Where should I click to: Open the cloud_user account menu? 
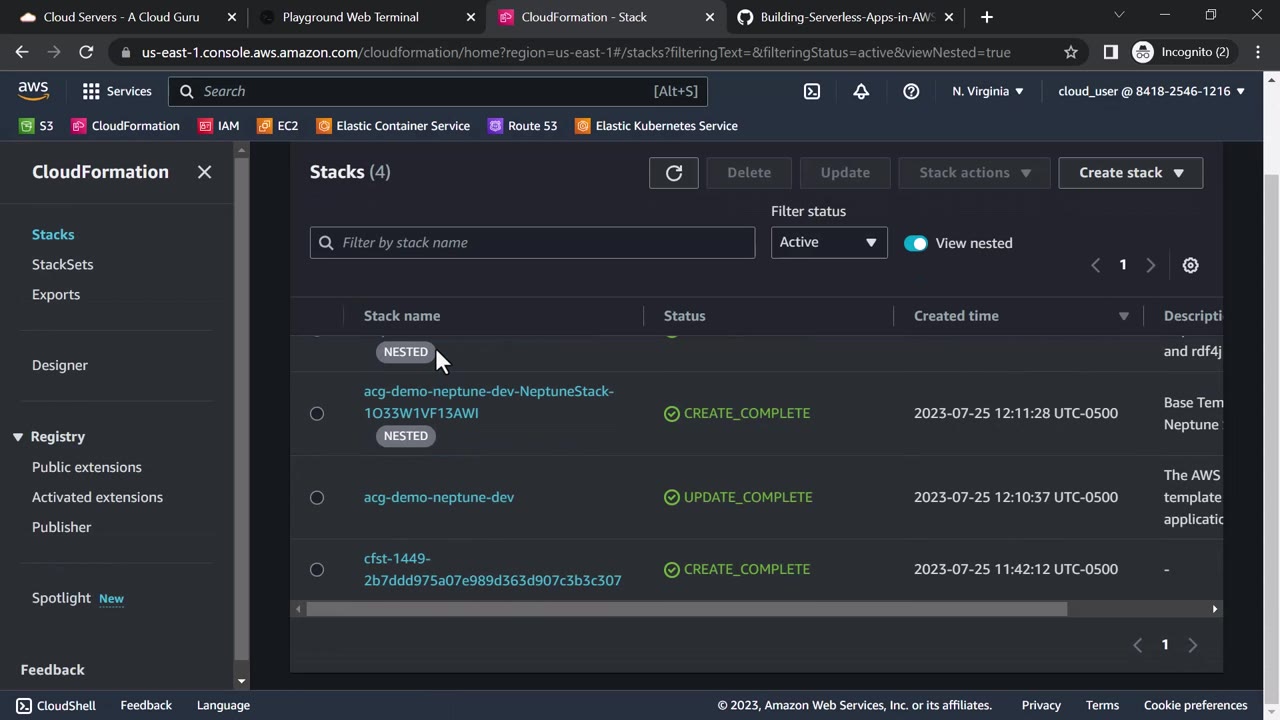click(x=1151, y=91)
